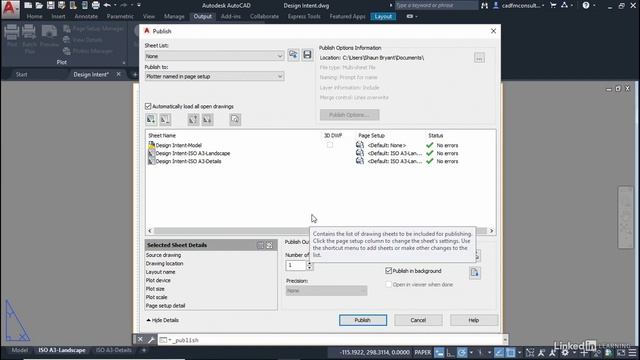The image size is (640, 360).
Task: Toggle Automatically load all open drawings
Action: (148, 106)
